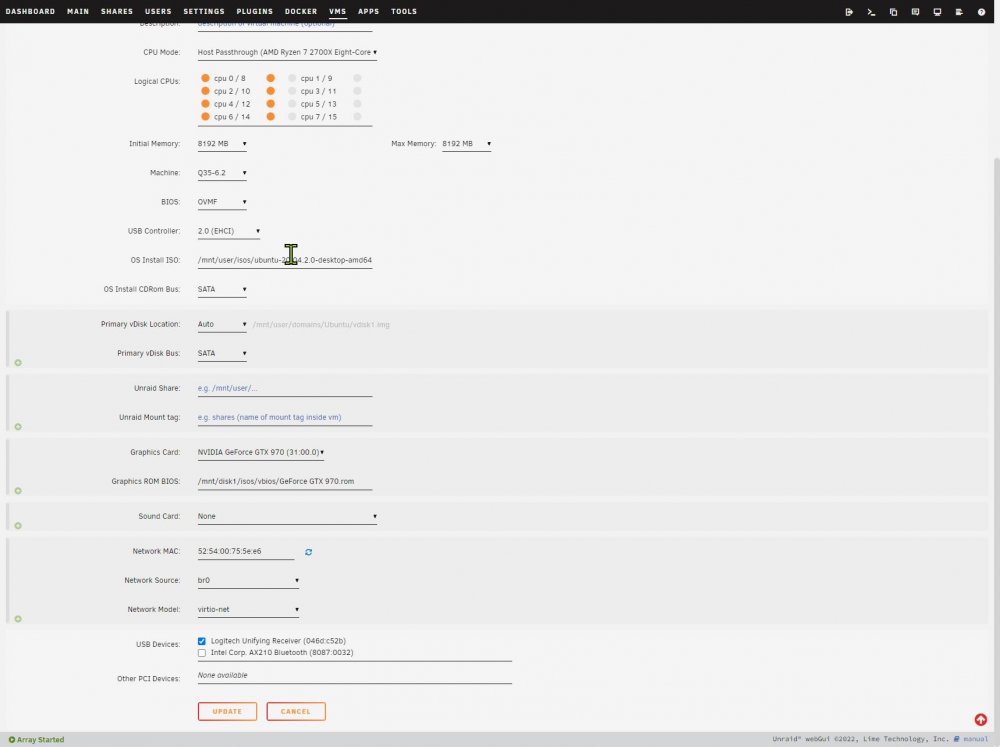
Task: Click the Array Started status icon
Action: 11,740
